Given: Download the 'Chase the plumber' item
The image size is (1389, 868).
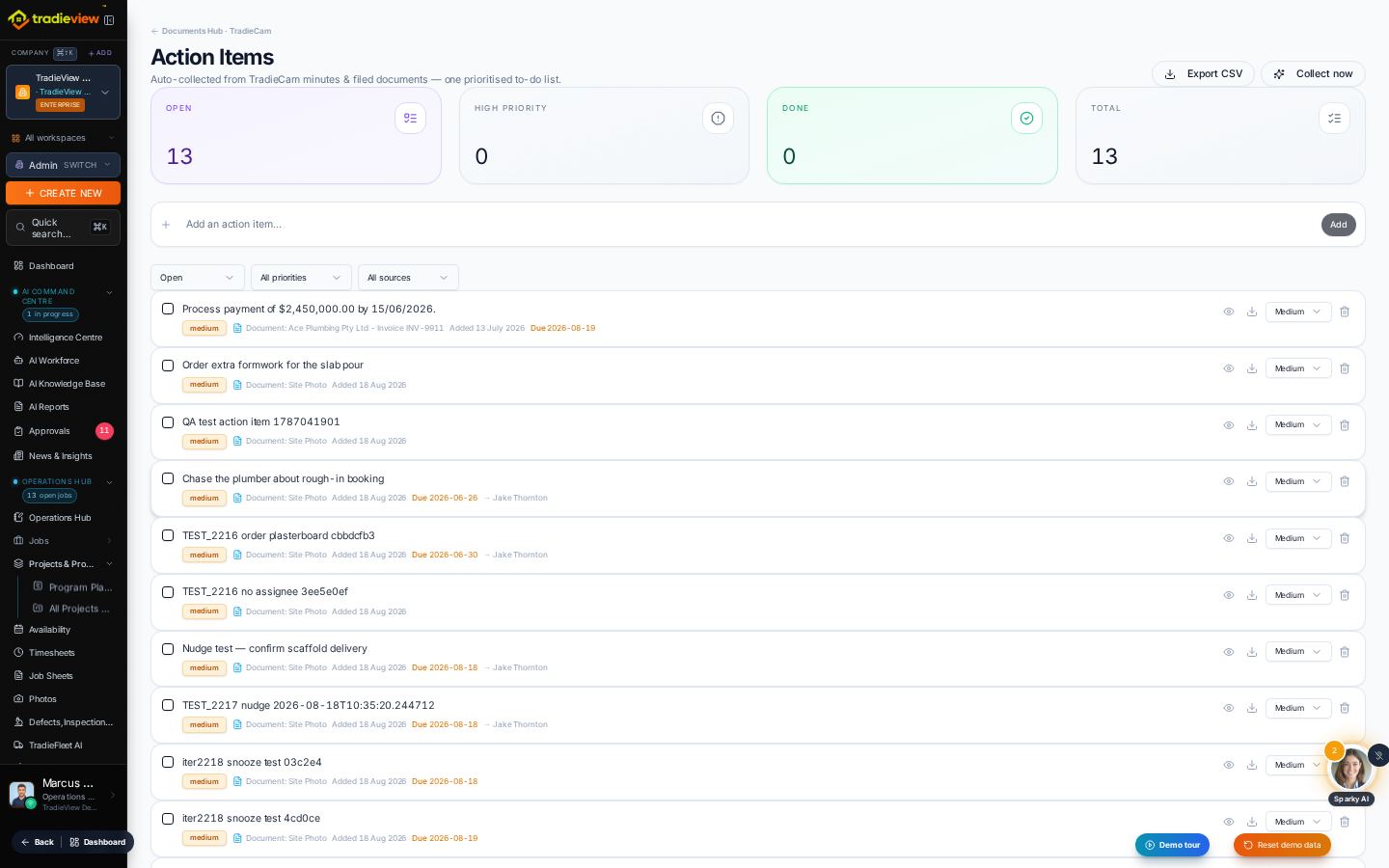Looking at the screenshot, I should [1252, 481].
